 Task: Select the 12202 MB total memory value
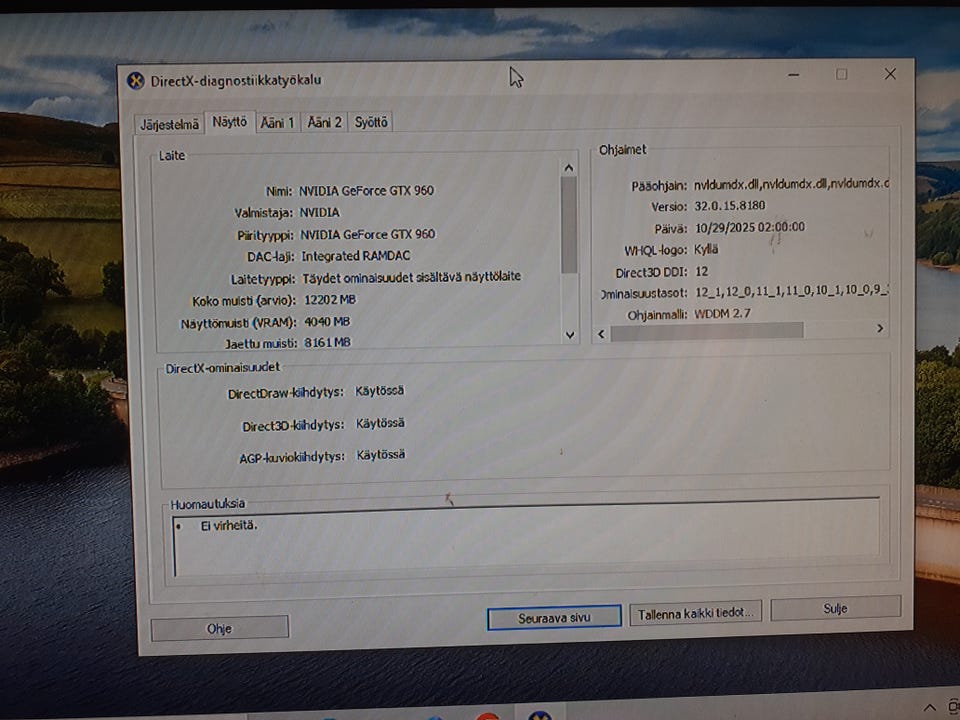point(330,299)
